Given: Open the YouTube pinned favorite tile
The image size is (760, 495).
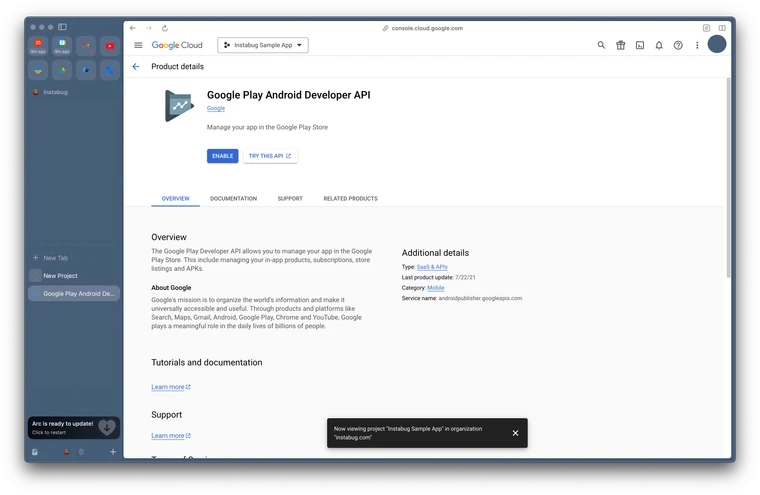Looking at the screenshot, I should (x=109, y=46).
